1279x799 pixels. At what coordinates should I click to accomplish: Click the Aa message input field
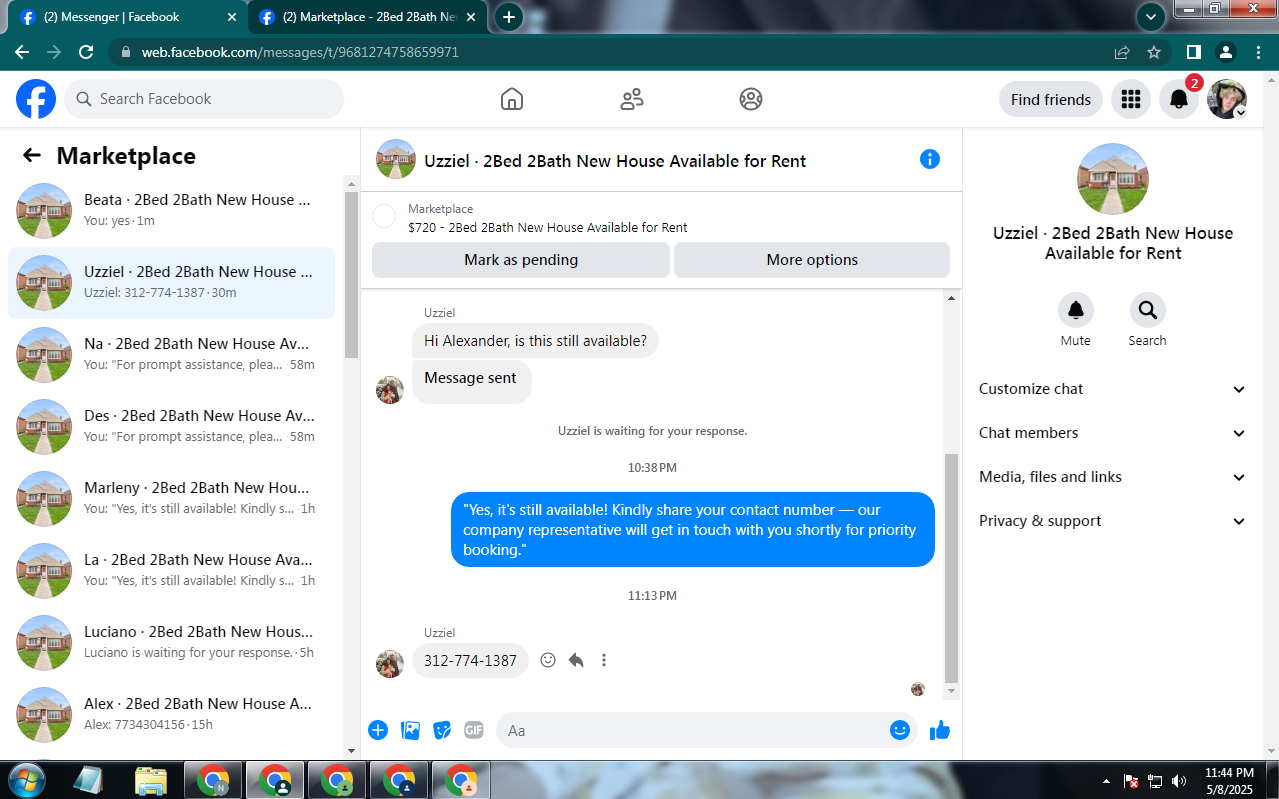click(693, 730)
